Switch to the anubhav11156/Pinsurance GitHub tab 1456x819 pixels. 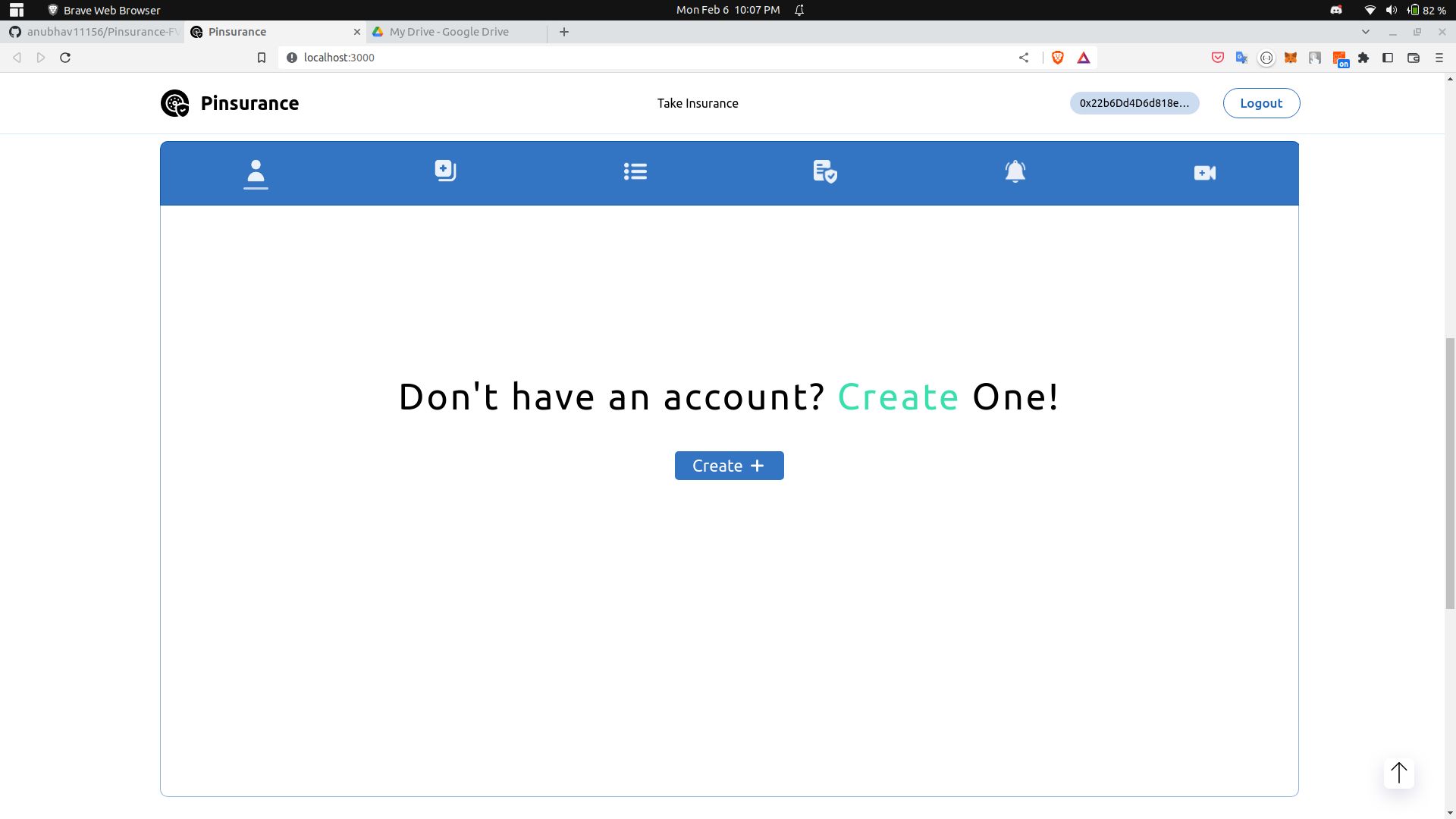[x=93, y=32]
